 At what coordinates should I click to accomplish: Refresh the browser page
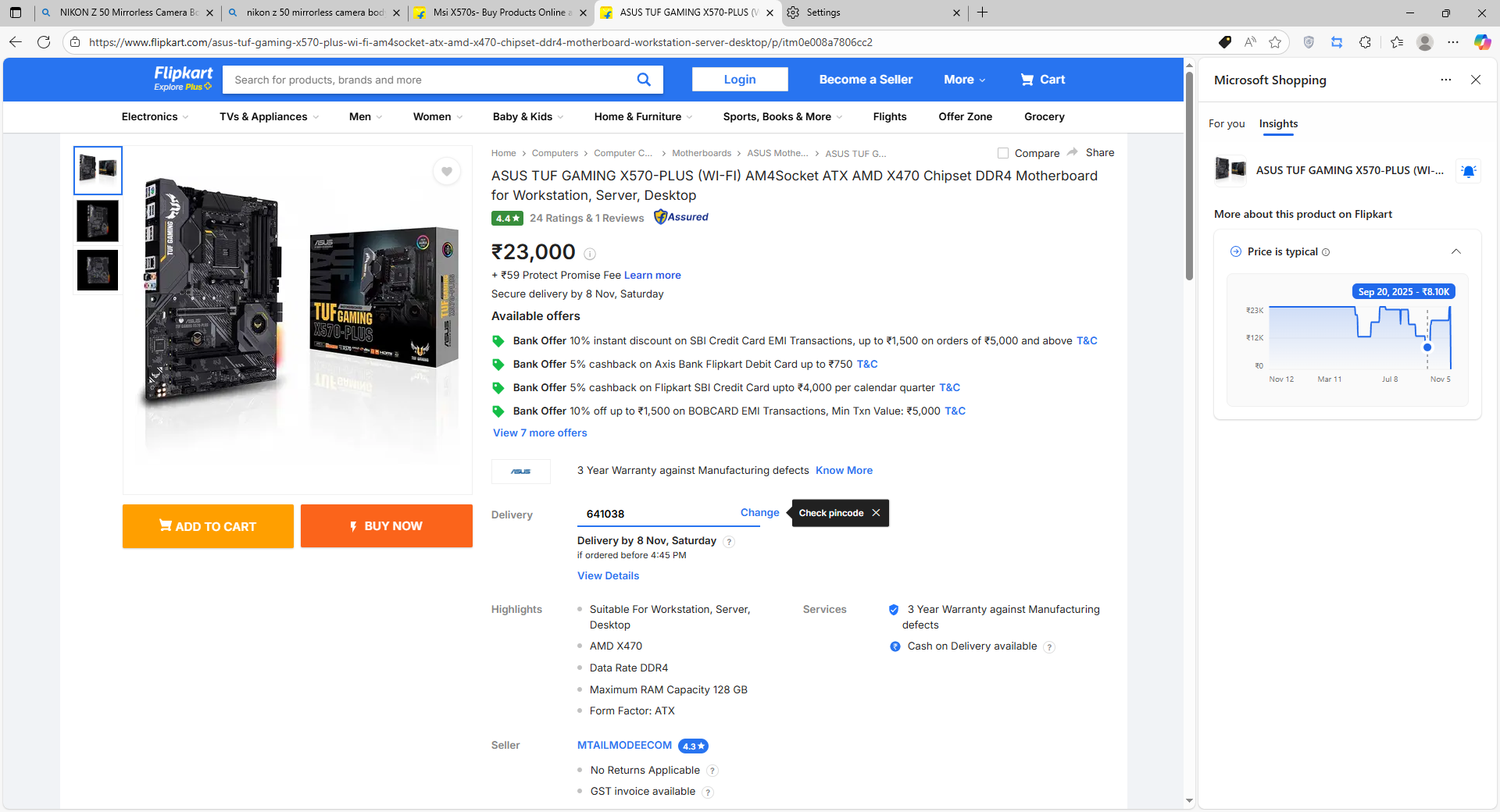(x=44, y=42)
